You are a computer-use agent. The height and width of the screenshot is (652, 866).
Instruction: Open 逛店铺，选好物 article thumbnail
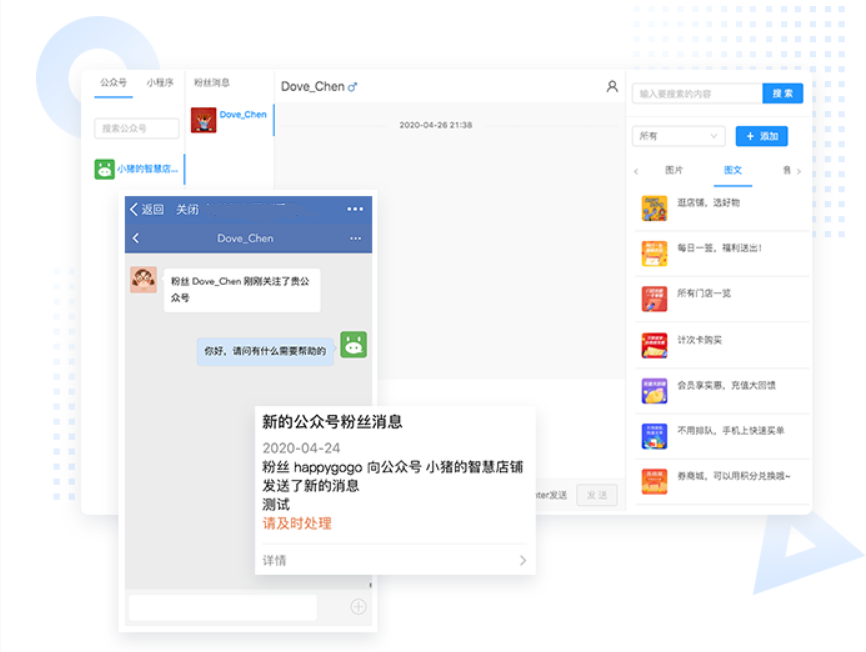654,208
